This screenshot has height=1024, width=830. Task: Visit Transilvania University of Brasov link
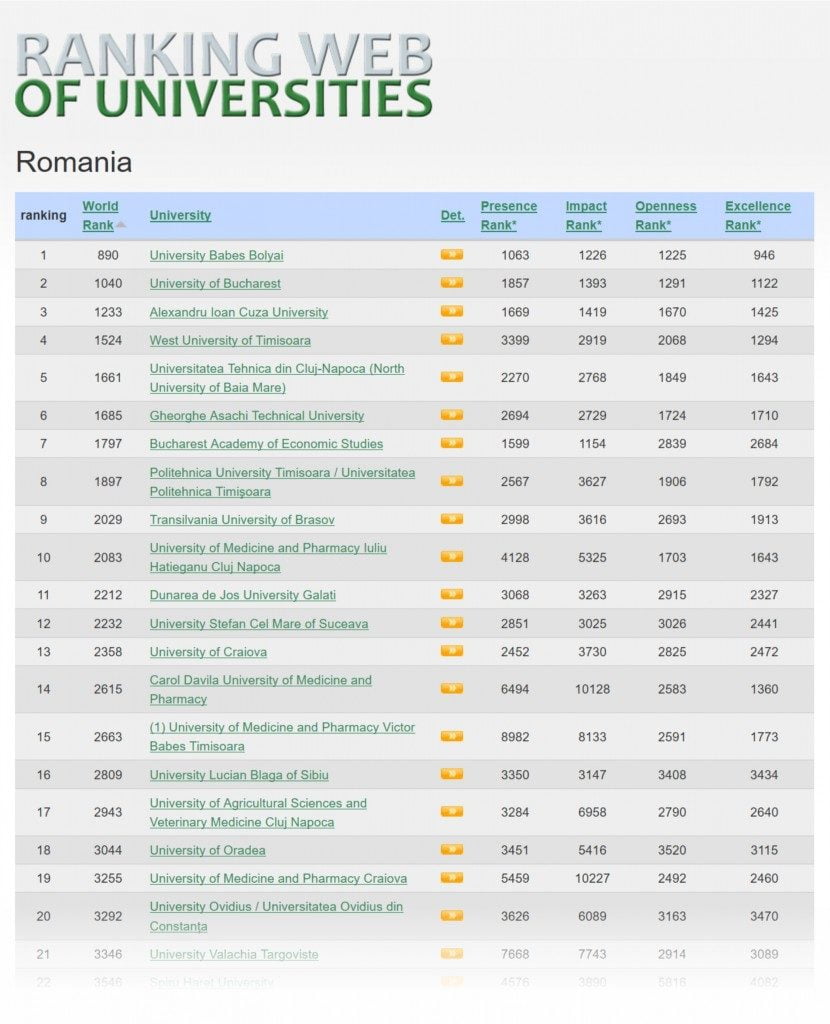point(242,520)
